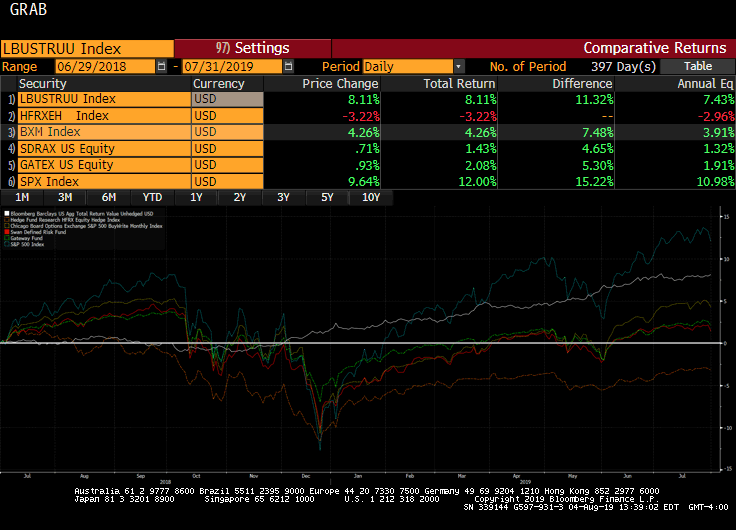Click the GRAB title text

coord(28,9)
